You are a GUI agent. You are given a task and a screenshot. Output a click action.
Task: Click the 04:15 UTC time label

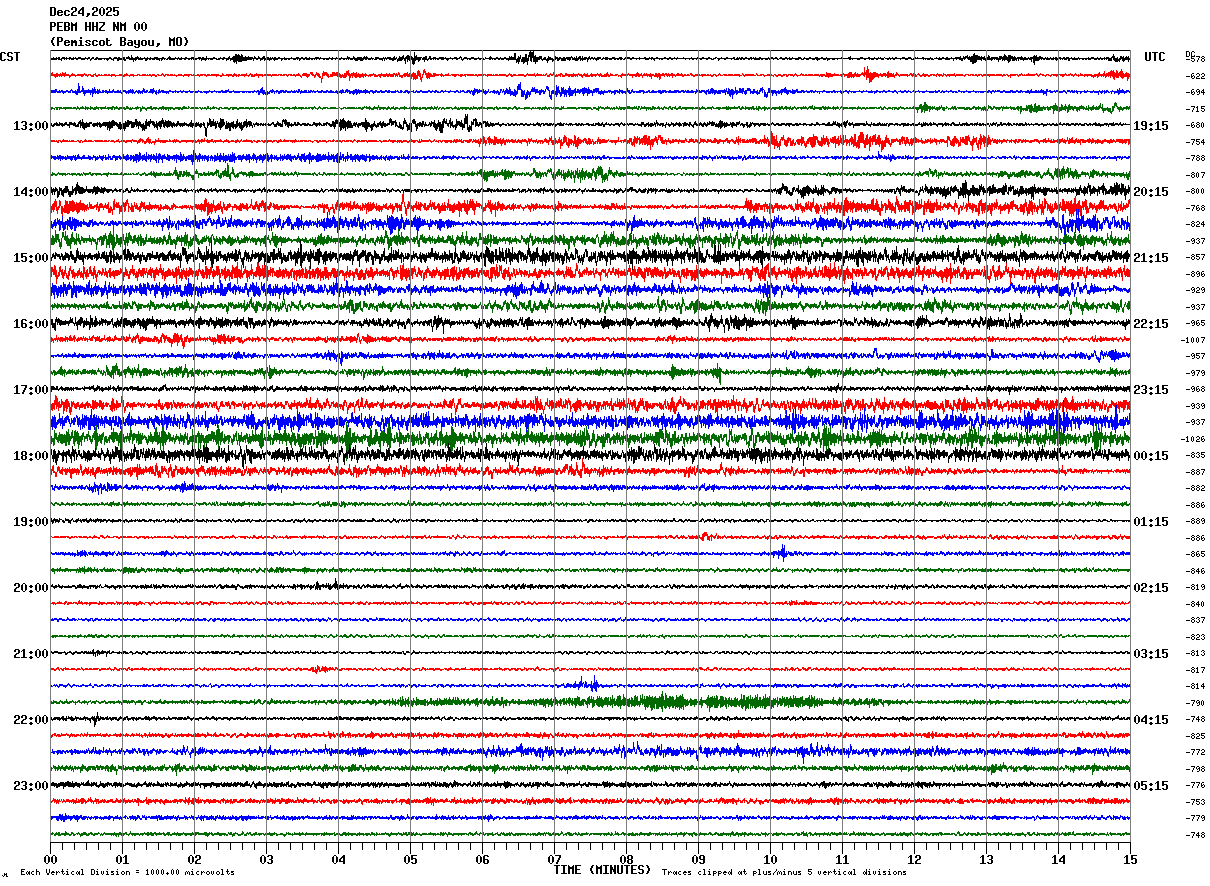pyautogui.click(x=1151, y=720)
